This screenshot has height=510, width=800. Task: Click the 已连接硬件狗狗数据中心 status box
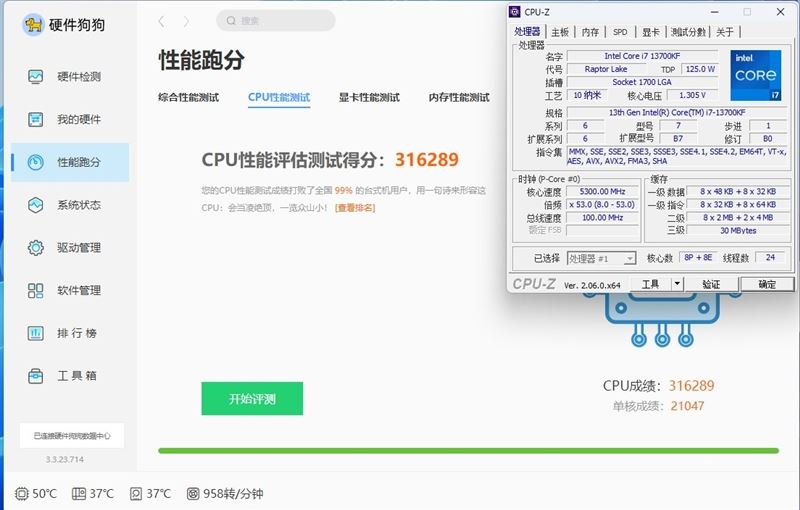(72, 436)
